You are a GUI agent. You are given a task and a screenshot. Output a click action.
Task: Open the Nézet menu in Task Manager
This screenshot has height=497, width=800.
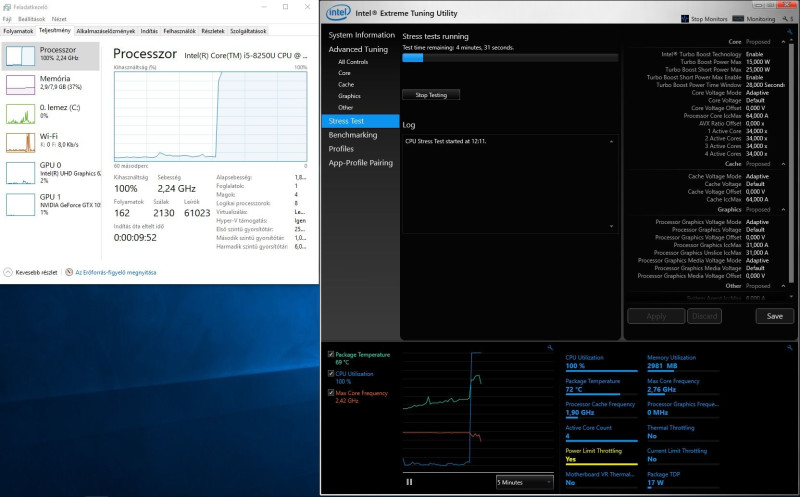coord(59,19)
